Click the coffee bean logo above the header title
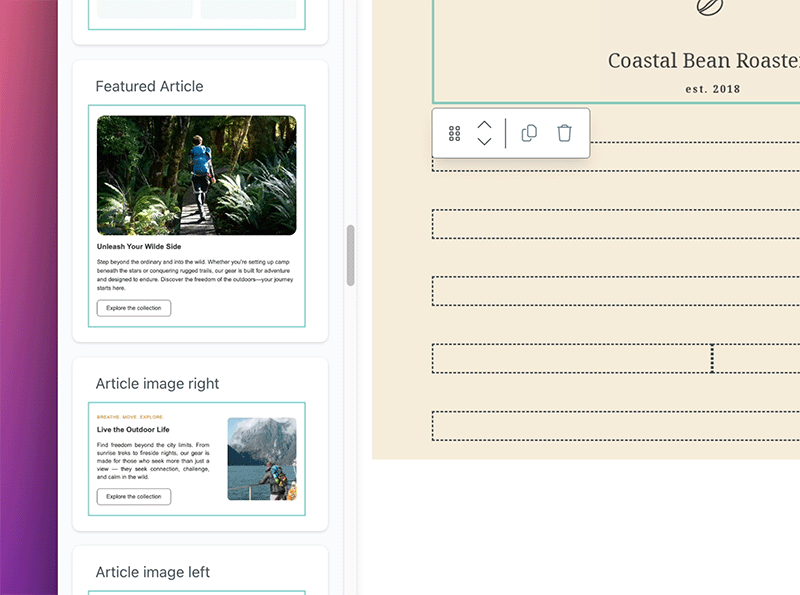800x595 pixels. coord(710,8)
